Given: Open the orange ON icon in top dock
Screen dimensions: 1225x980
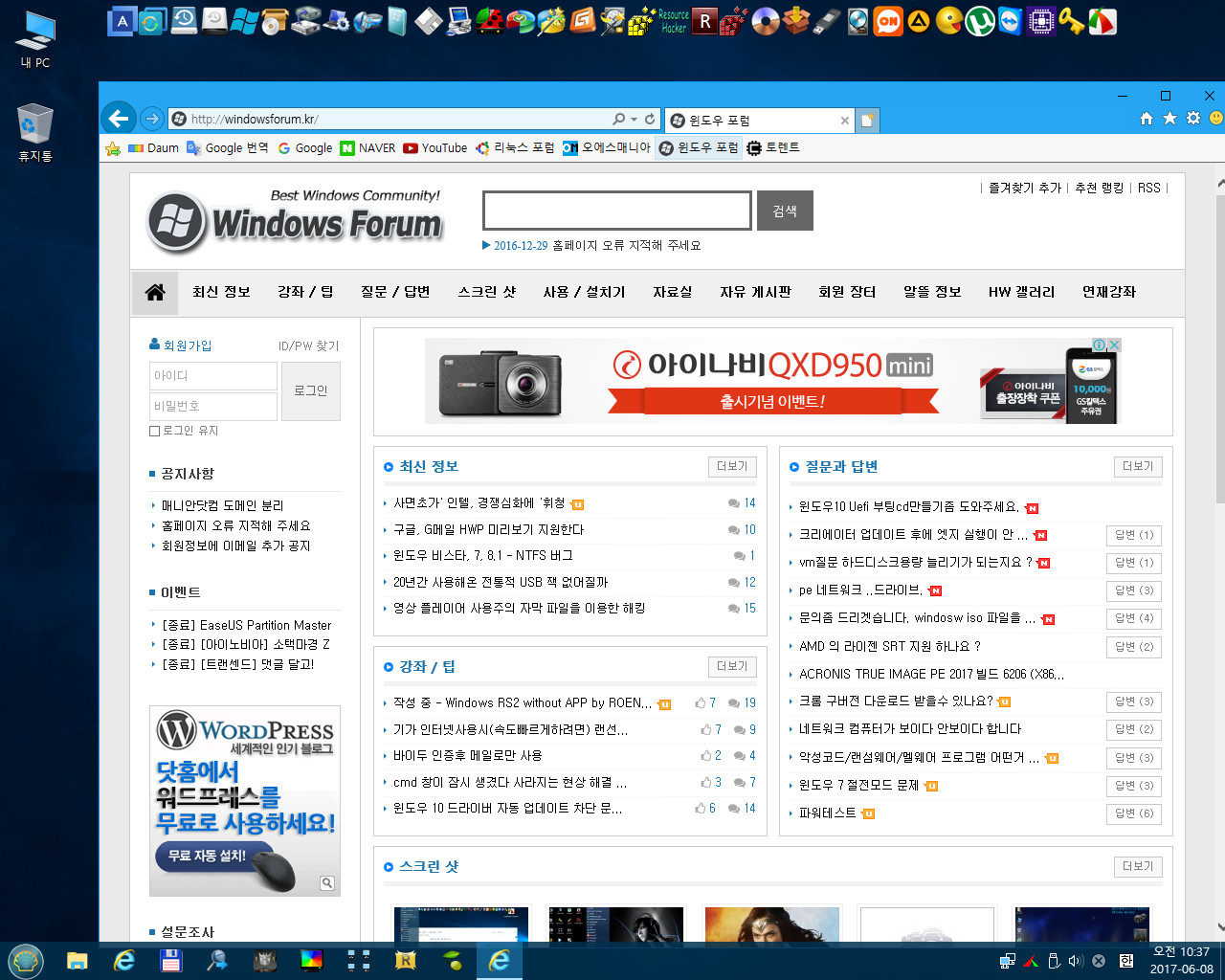Looking at the screenshot, I should point(888,21).
